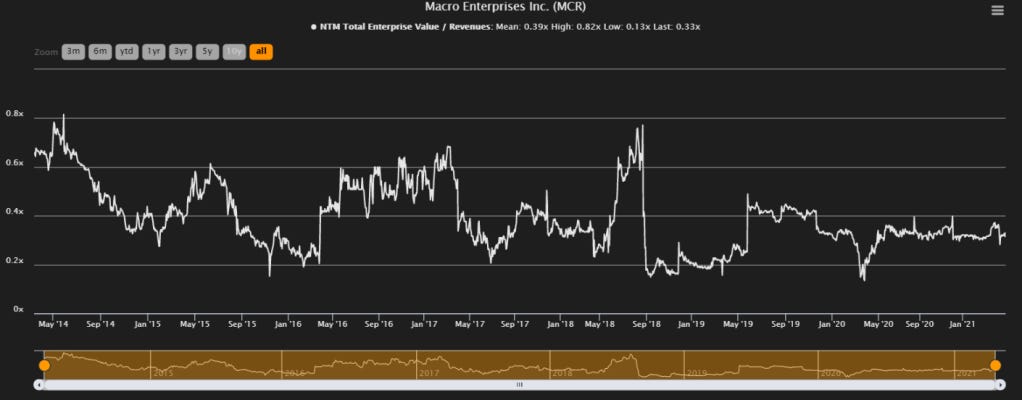Click the 'Sep '19' x-axis label
1022x400 pixels.
point(785,324)
